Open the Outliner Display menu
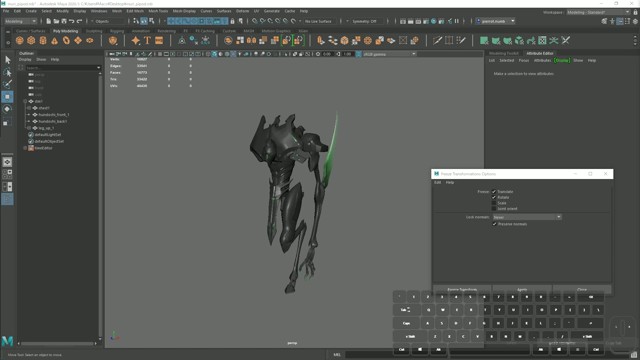 pos(25,60)
